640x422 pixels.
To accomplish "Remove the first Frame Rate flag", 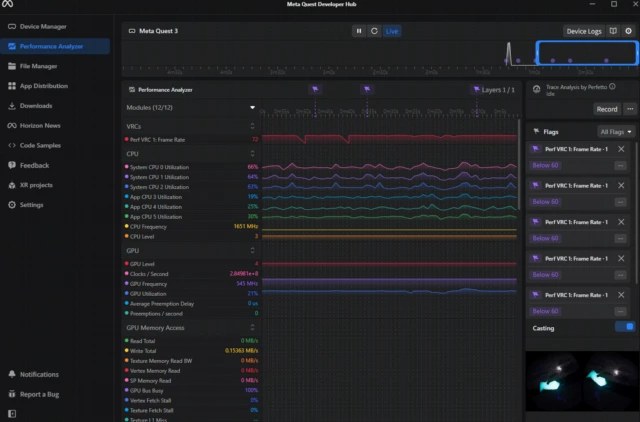I will (621, 149).
